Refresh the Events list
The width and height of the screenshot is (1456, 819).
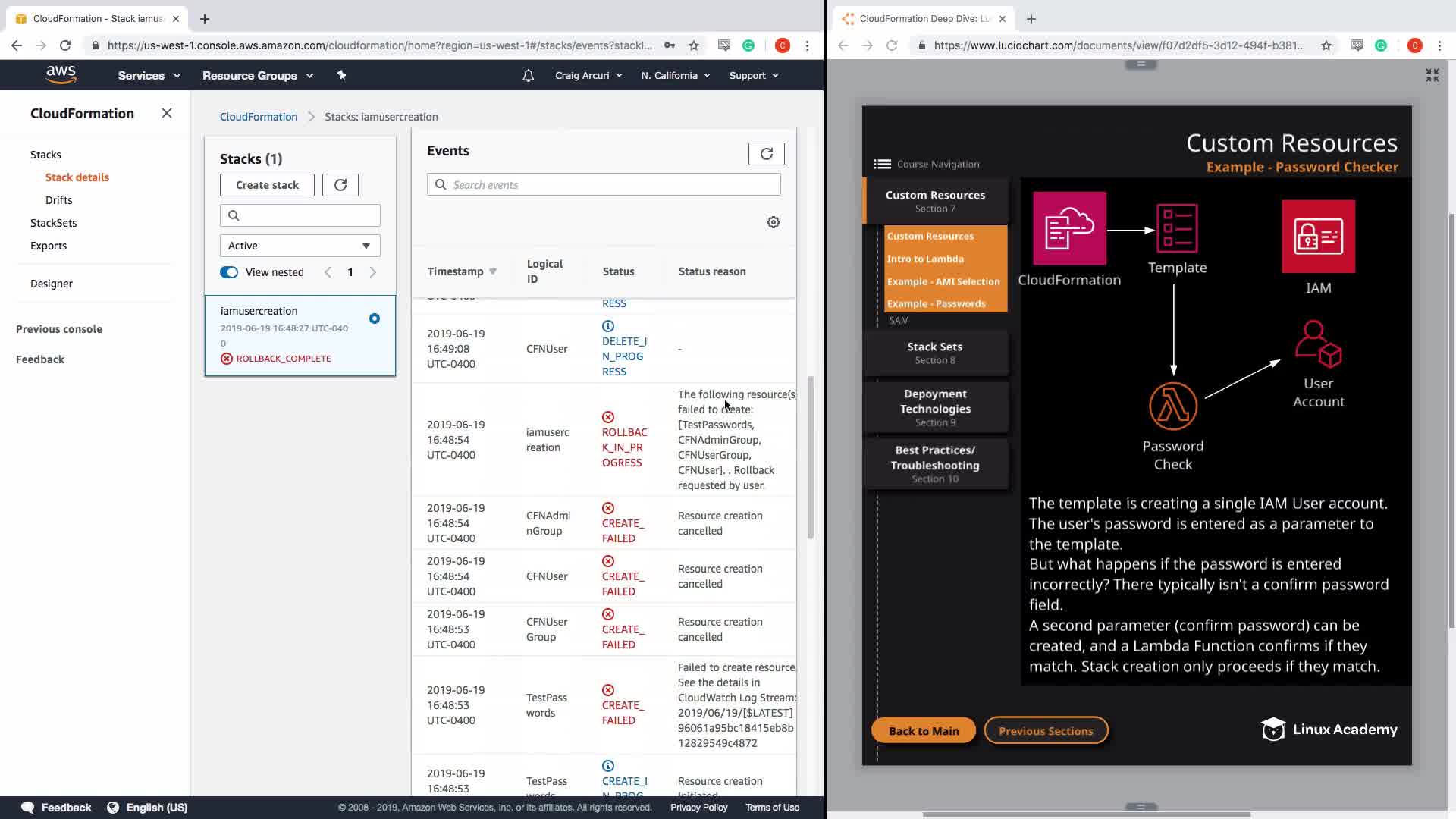point(766,154)
